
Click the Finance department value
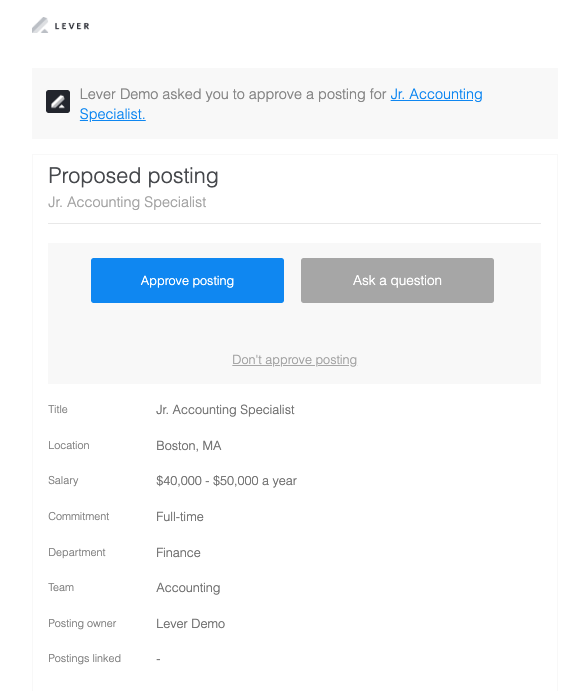178,553
